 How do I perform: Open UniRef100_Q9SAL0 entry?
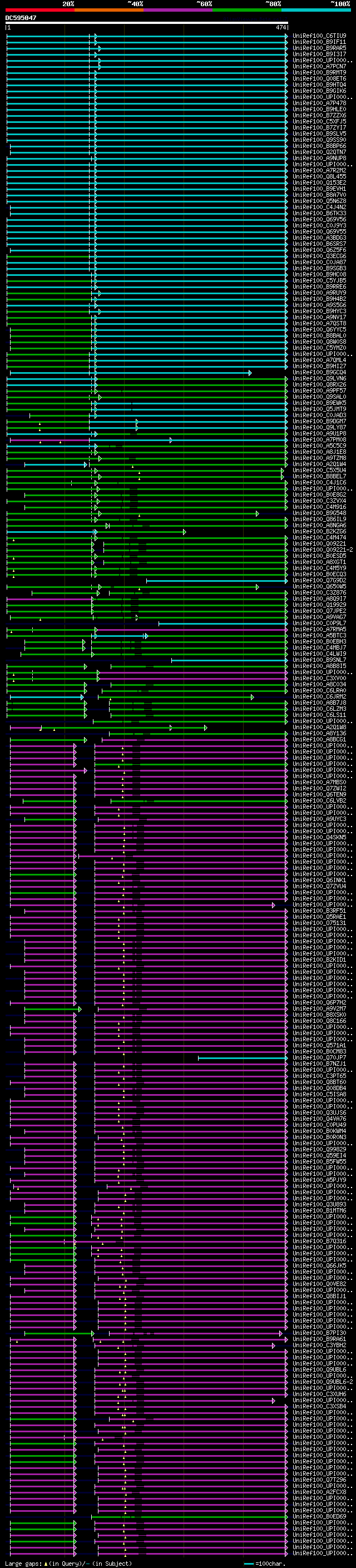(x=319, y=397)
